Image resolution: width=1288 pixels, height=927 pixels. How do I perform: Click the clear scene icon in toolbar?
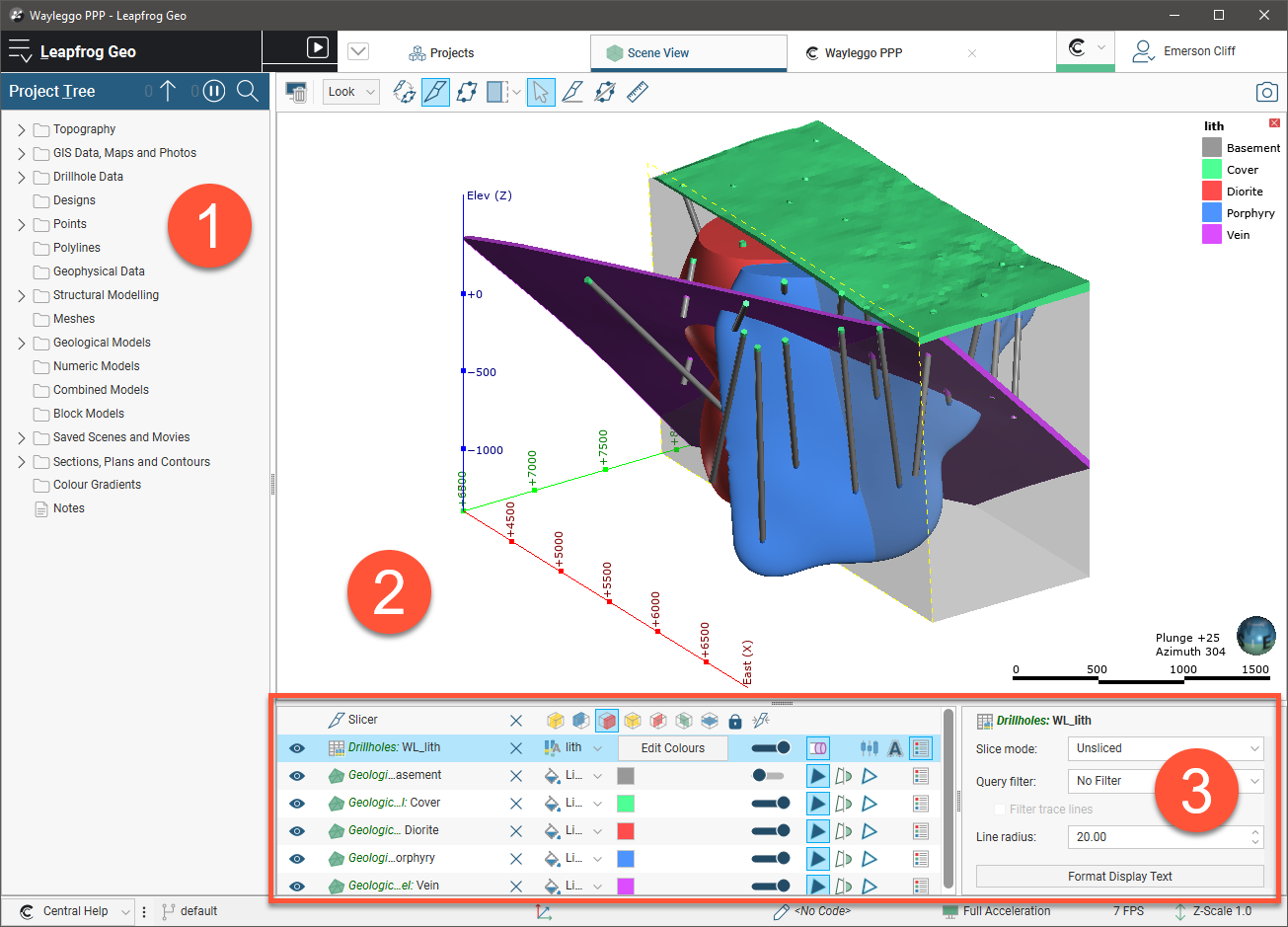click(296, 92)
